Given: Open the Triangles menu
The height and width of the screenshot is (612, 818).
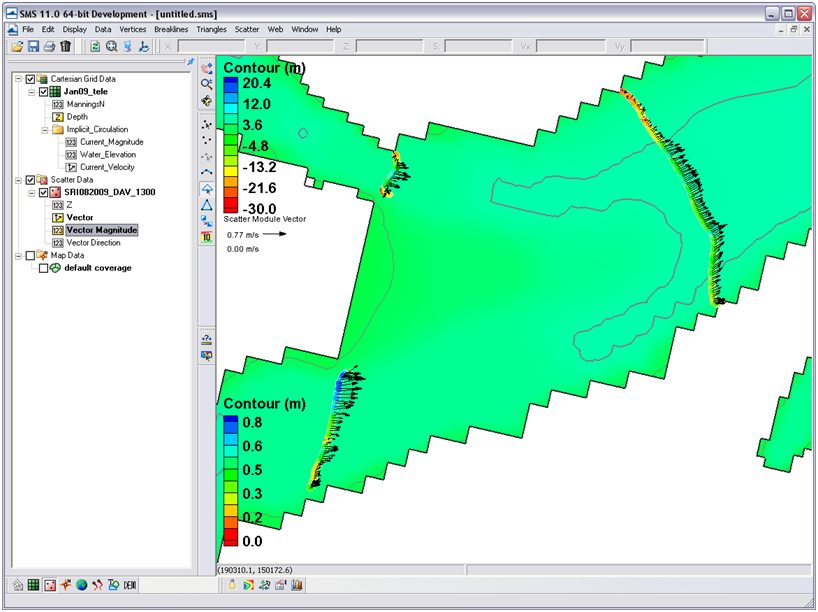Looking at the screenshot, I should [211, 29].
